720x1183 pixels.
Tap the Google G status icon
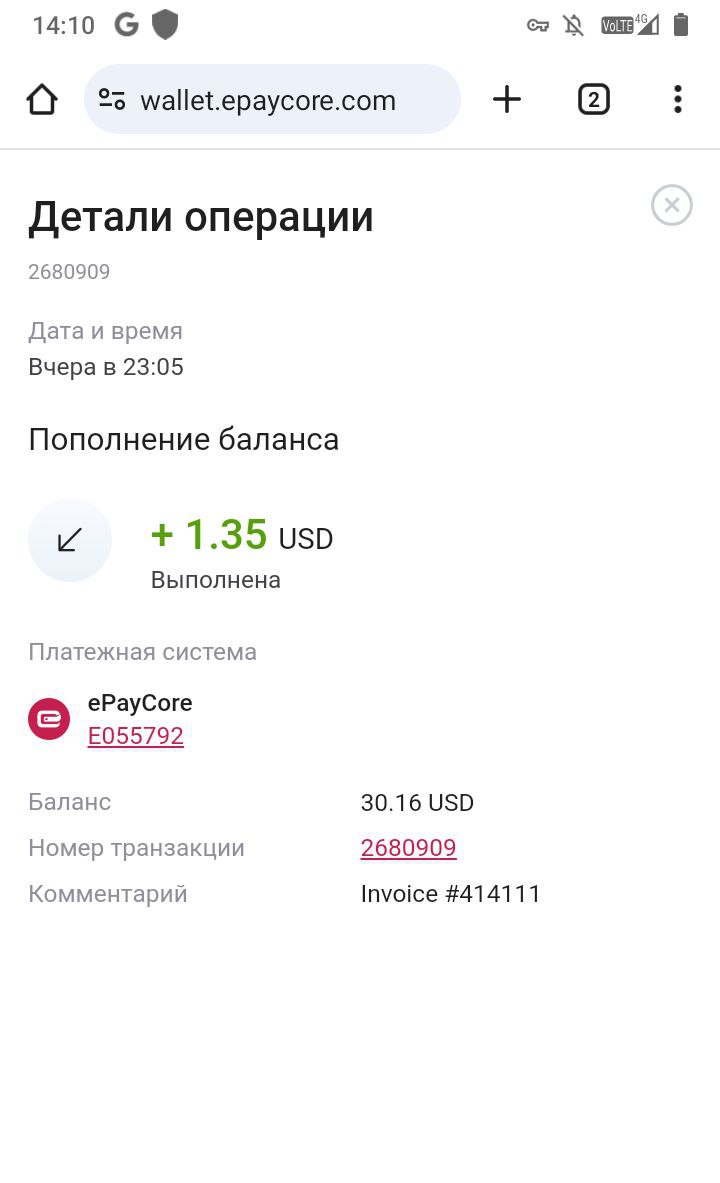tap(127, 25)
